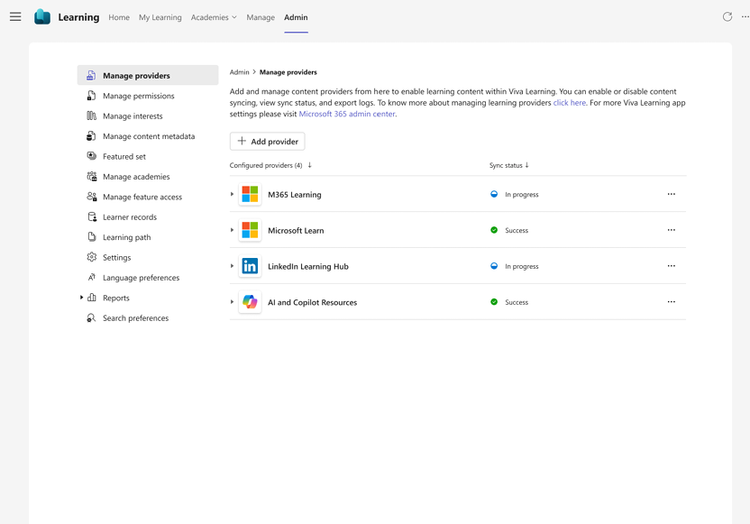Open Settings in the admin sidebar
This screenshot has height=524, width=750.
[117, 257]
